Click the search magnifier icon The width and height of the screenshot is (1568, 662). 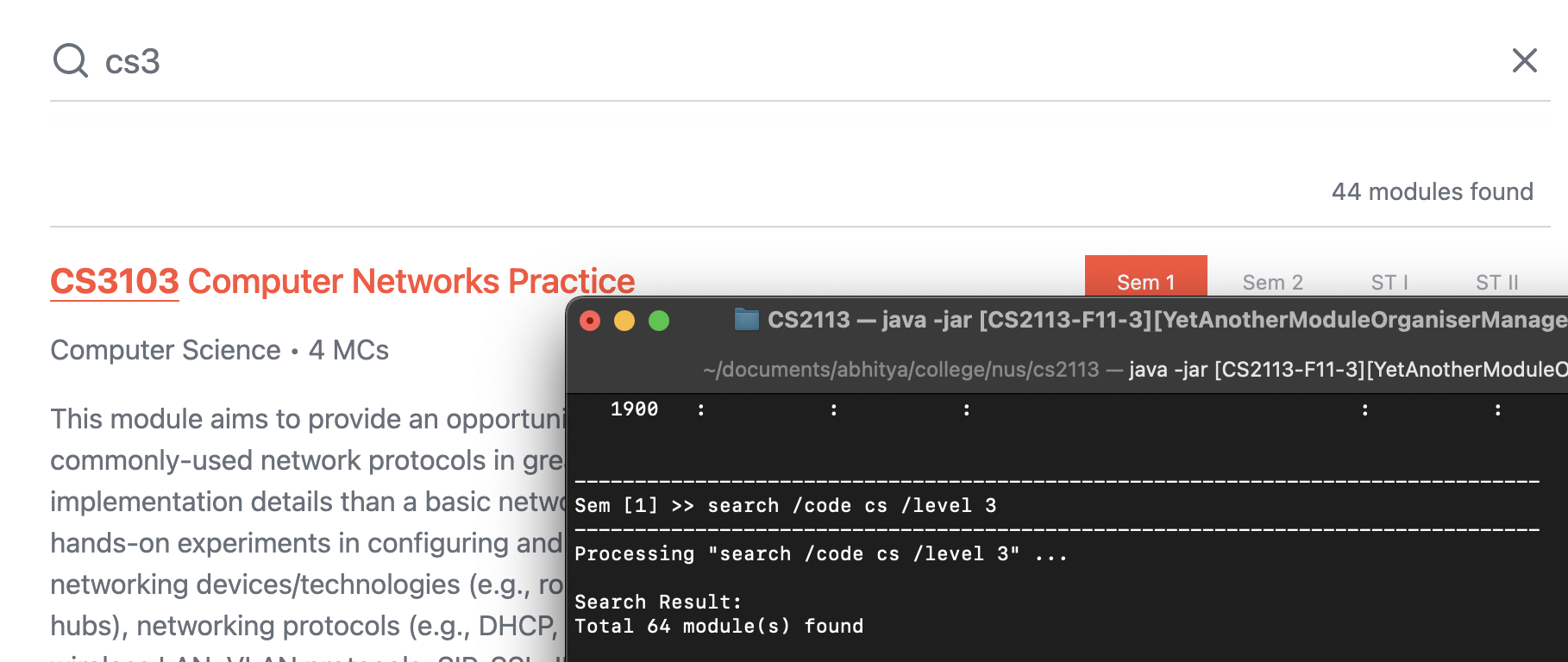70,60
